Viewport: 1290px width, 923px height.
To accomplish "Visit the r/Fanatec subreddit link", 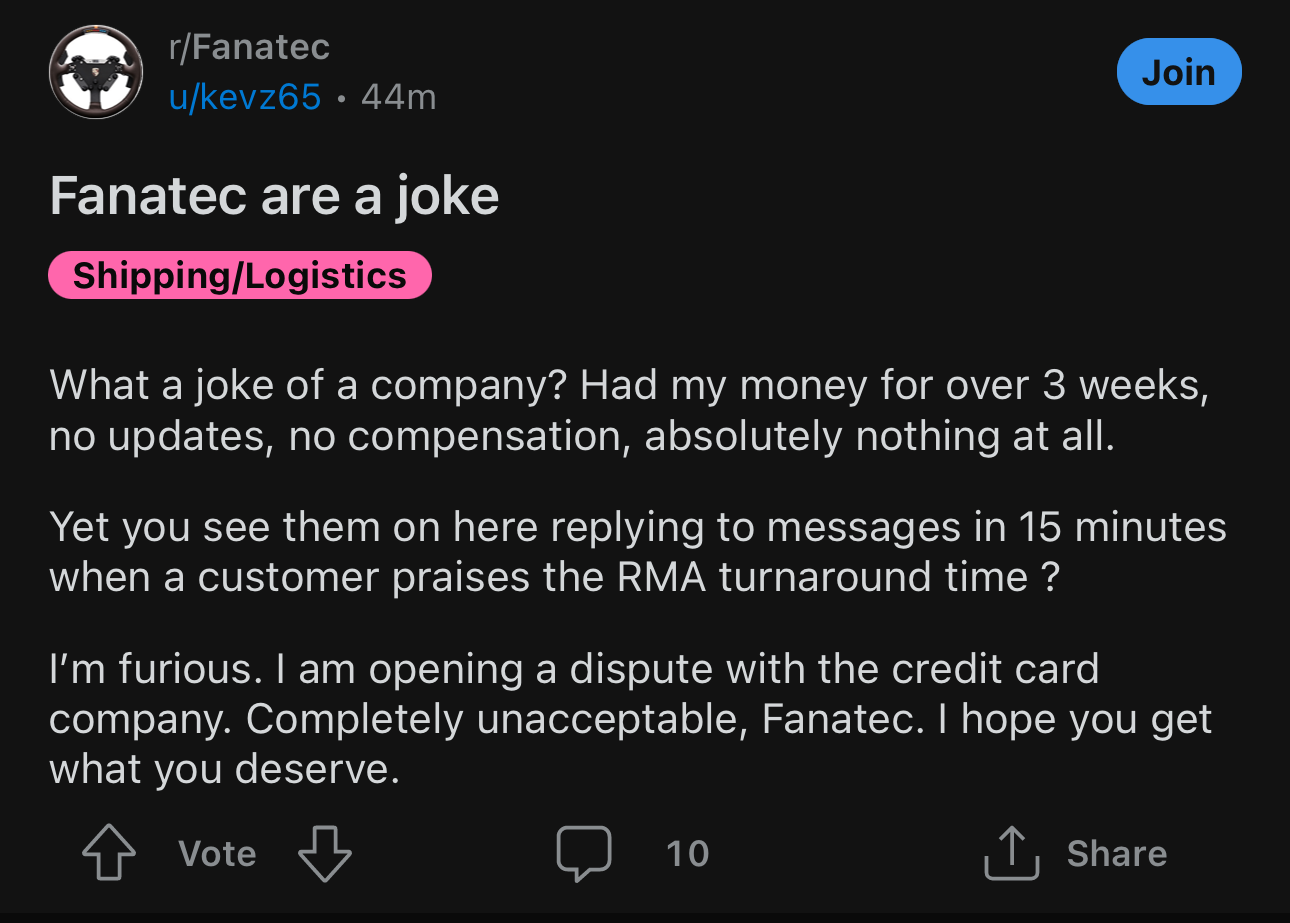I will click(249, 46).
